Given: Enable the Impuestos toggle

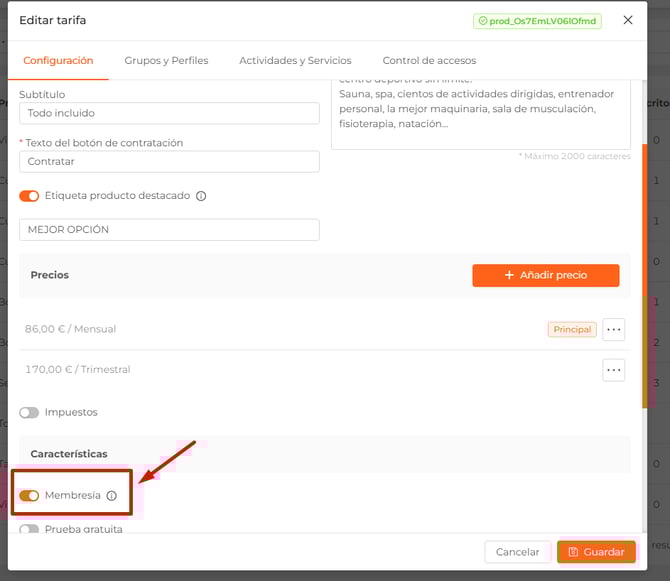Looking at the screenshot, I should 29,412.
